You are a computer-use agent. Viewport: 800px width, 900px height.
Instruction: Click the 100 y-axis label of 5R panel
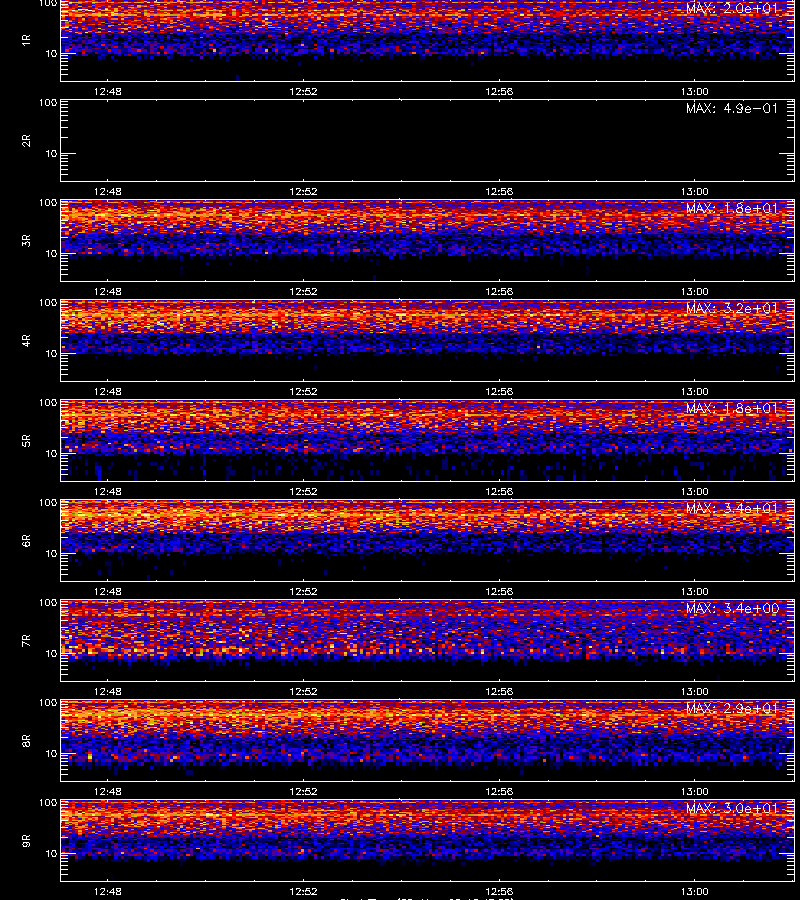coord(48,403)
